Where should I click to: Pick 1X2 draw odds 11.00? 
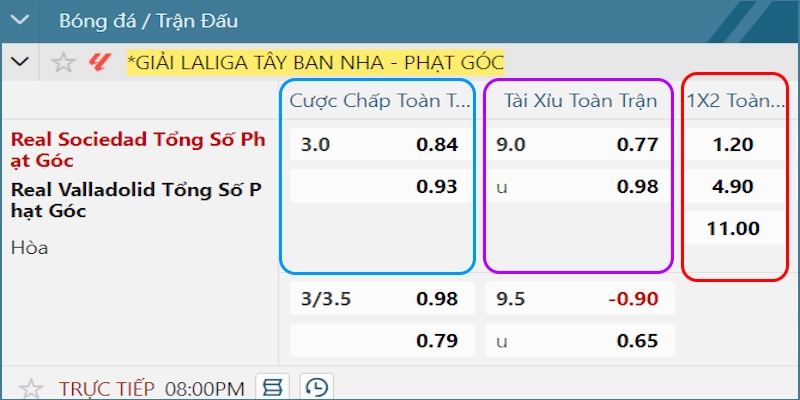pos(734,228)
